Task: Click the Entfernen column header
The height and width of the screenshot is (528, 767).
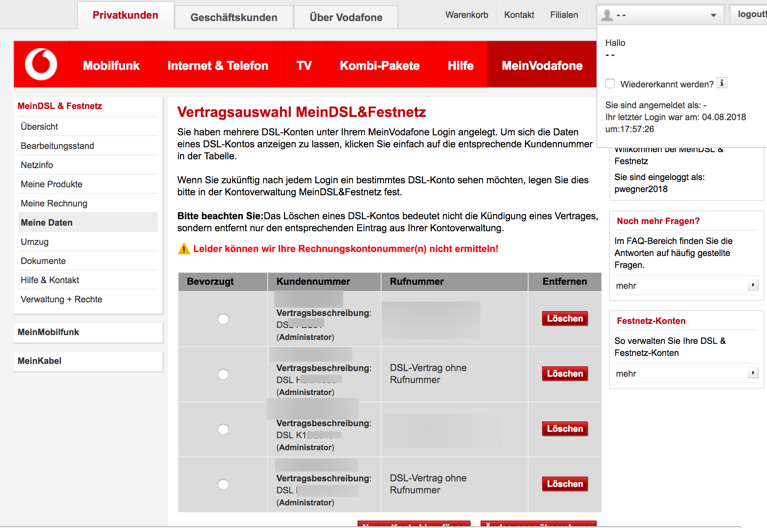Action: click(564, 281)
